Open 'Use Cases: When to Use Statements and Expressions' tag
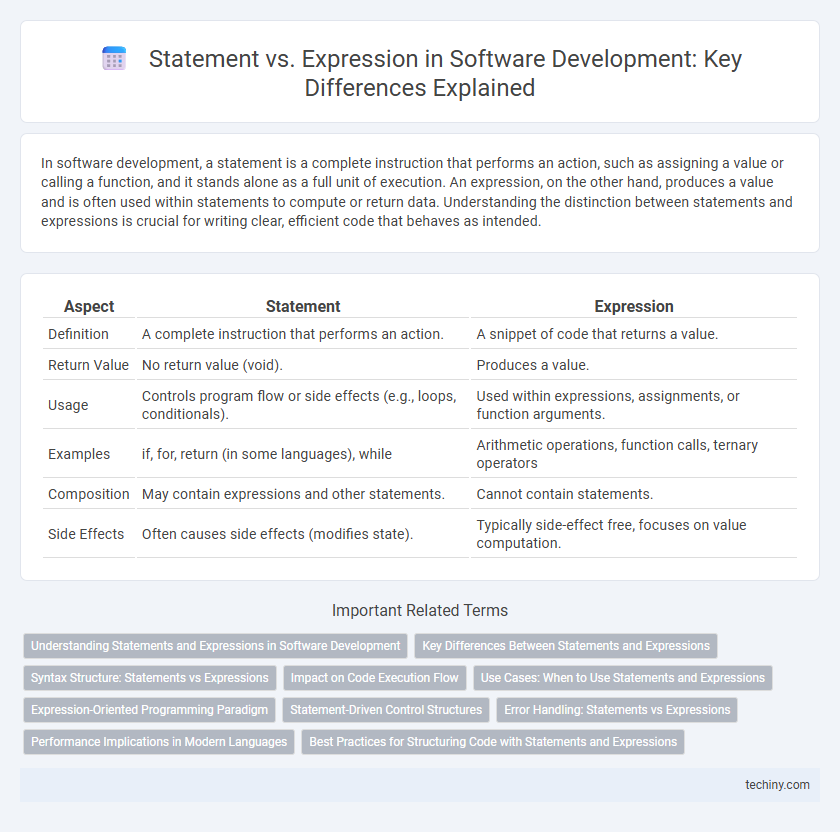 pyautogui.click(x=622, y=678)
